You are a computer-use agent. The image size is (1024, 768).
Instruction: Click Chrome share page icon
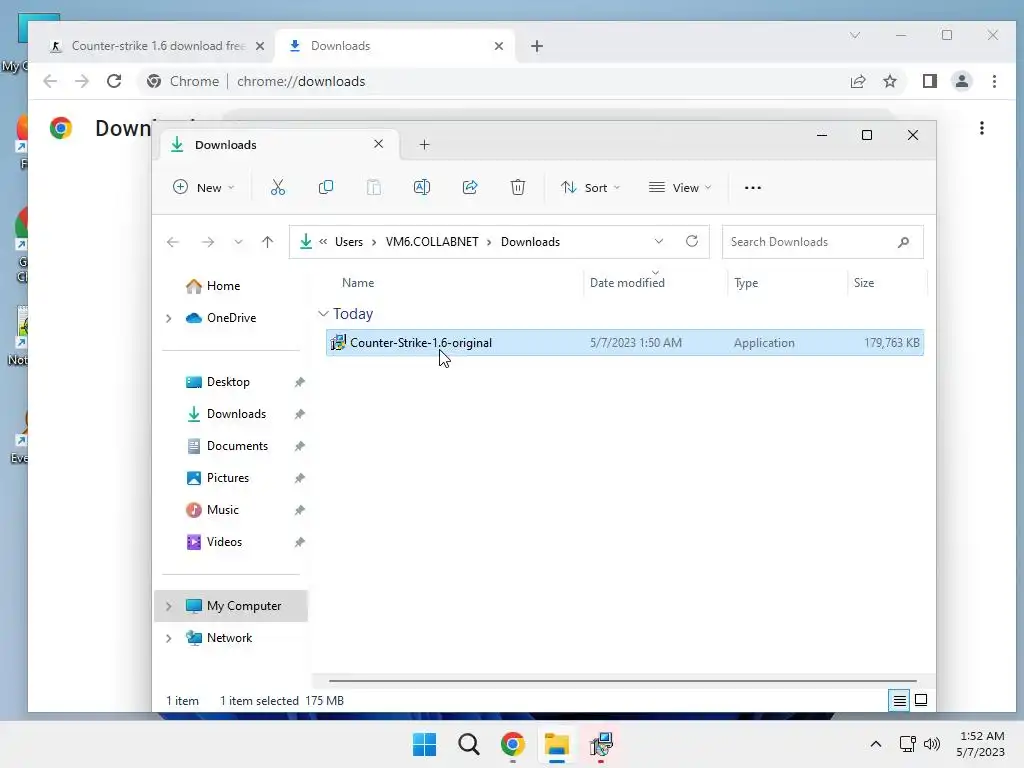(857, 81)
